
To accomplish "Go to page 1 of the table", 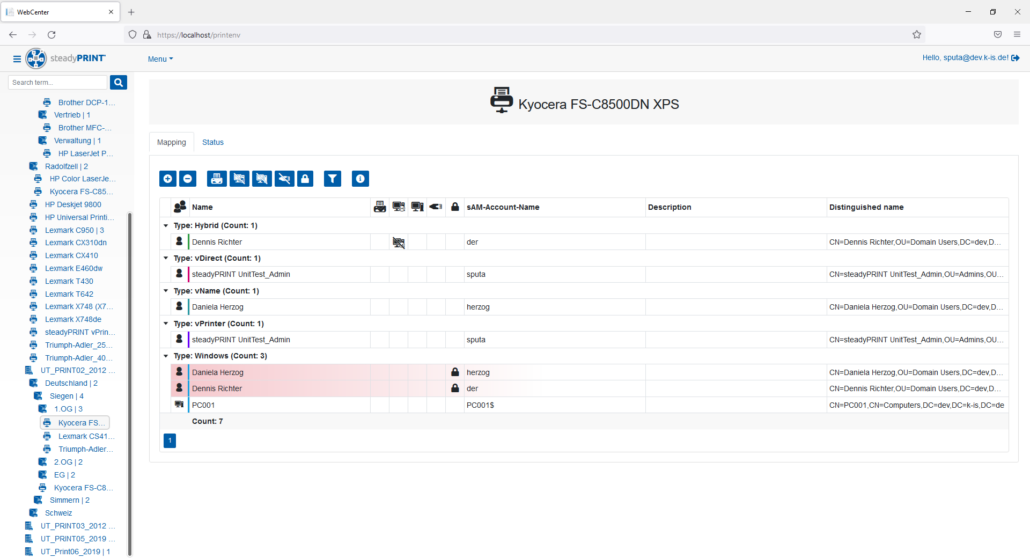I will click(x=169, y=440).
